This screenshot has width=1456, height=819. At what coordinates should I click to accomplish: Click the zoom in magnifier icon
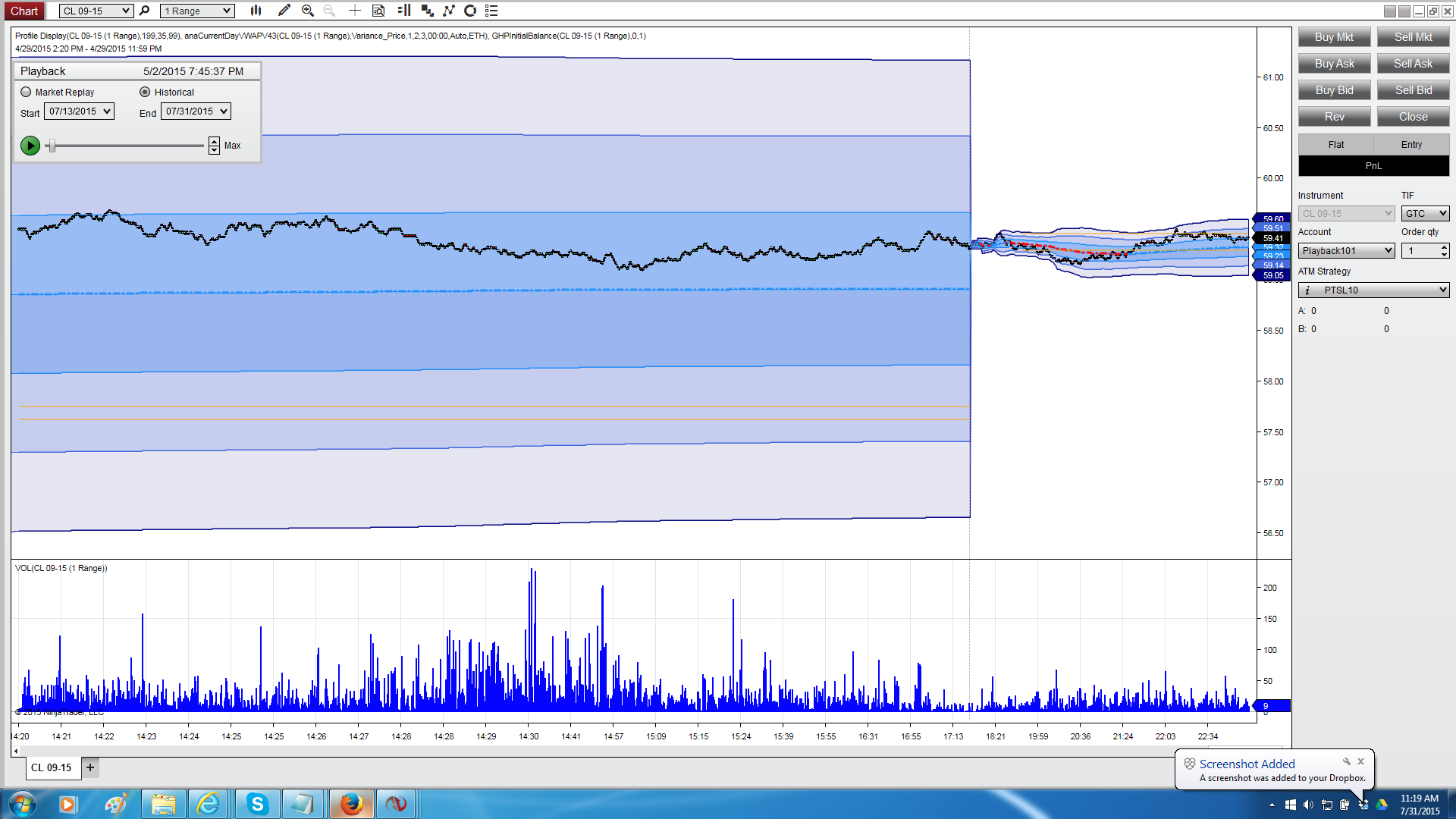point(307,11)
